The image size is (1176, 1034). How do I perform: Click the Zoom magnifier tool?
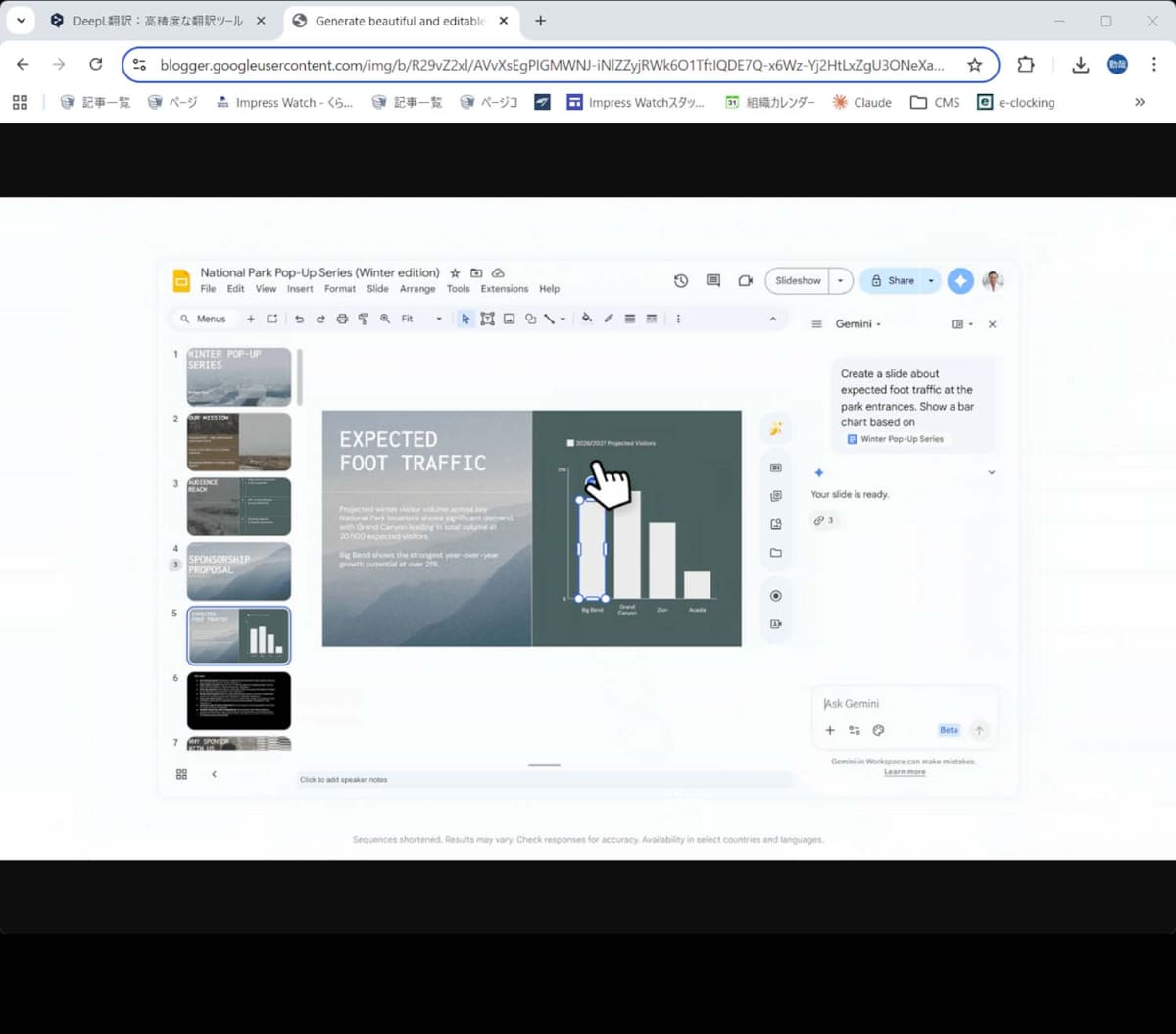385,319
